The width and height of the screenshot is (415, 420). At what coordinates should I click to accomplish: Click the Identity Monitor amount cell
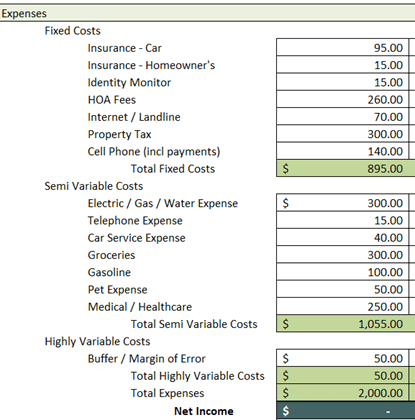(x=343, y=82)
